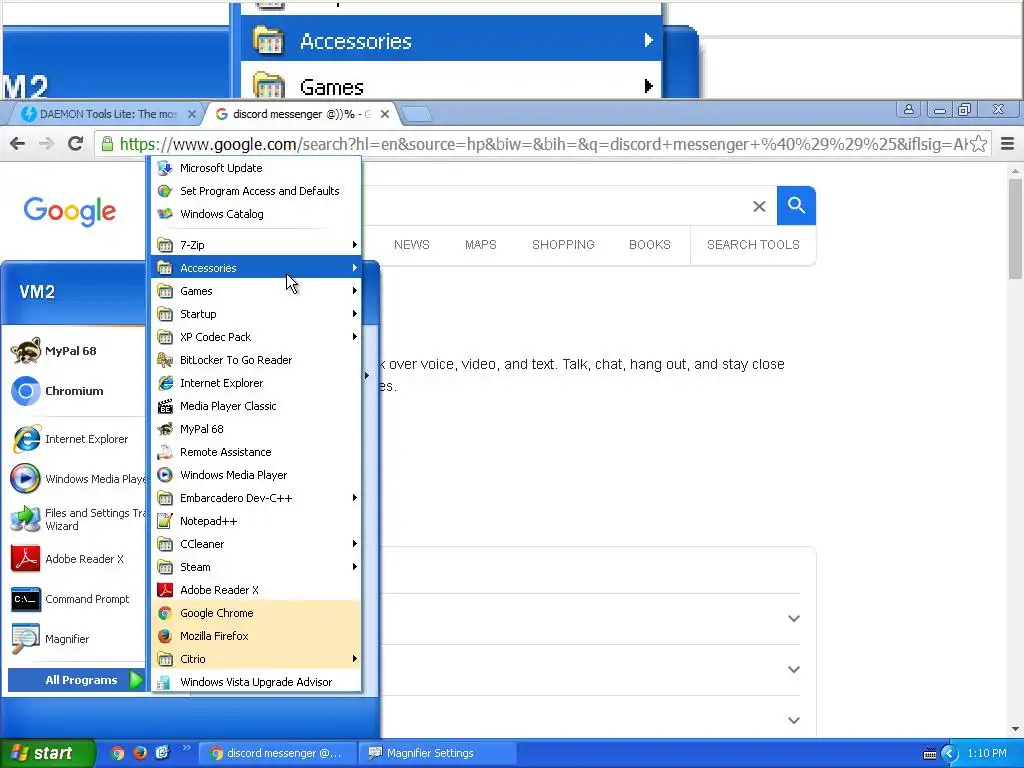Click Firefox quick launch icon on taskbar
The width and height of the screenshot is (1024, 768).
point(140,753)
